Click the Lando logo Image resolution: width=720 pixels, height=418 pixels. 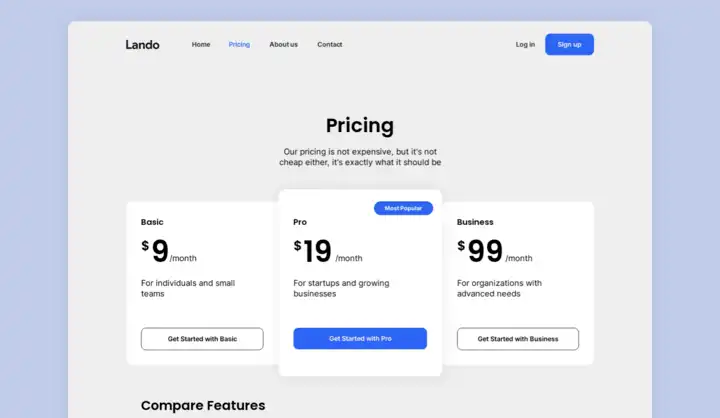142,44
